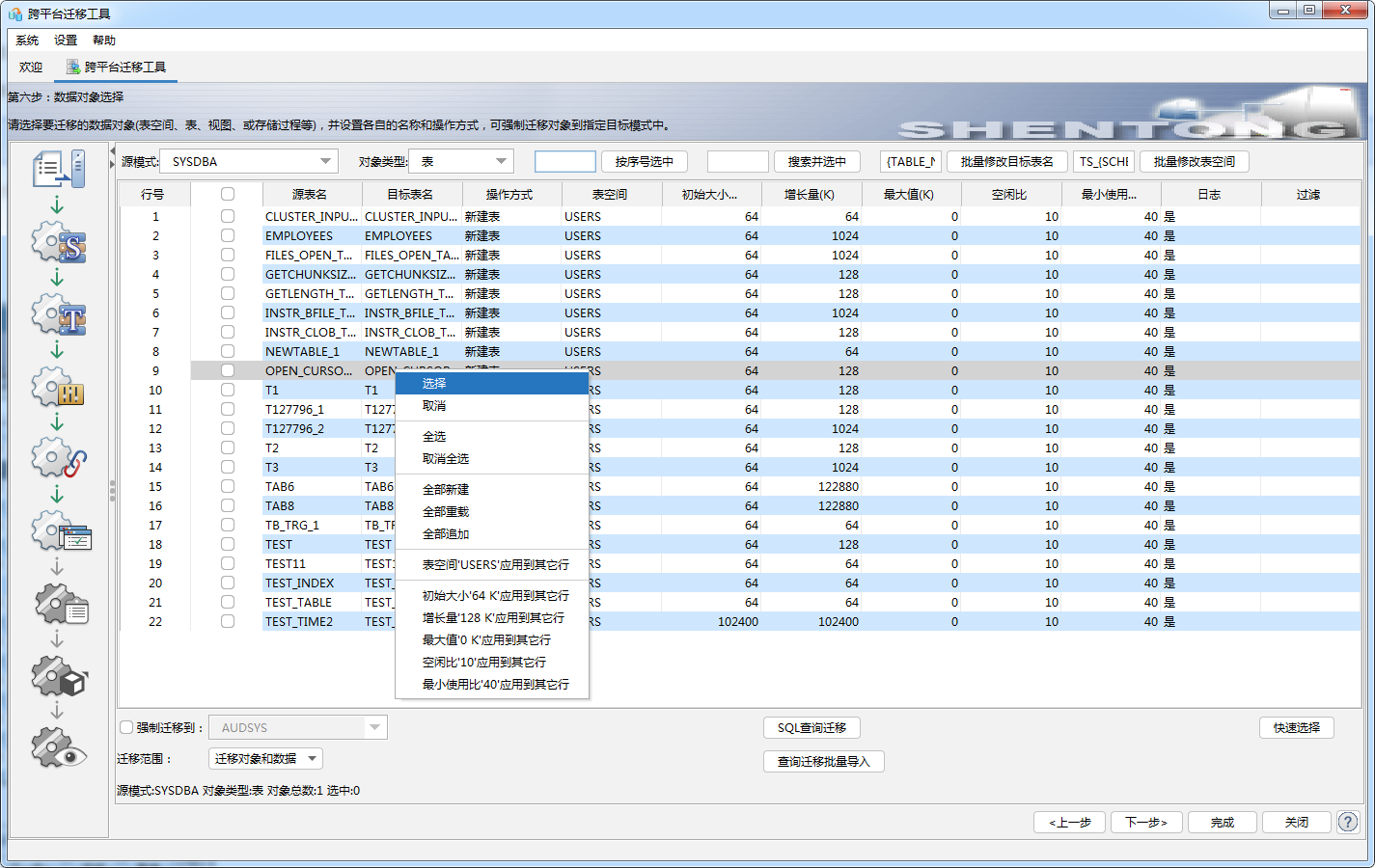Image resolution: width=1375 pixels, height=868 pixels.
Task: Expand the 源模式 SYSDBA dropdown
Action: [325, 161]
